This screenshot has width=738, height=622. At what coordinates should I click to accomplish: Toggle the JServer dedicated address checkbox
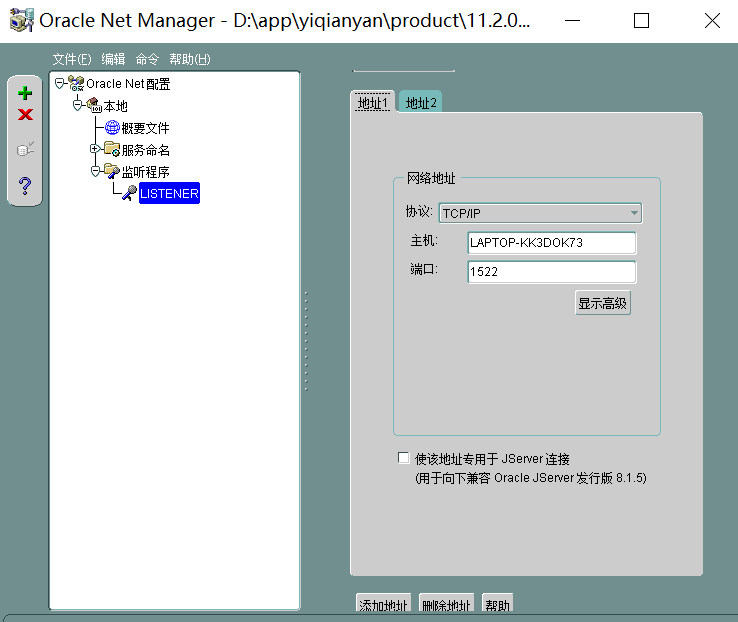pyautogui.click(x=403, y=458)
